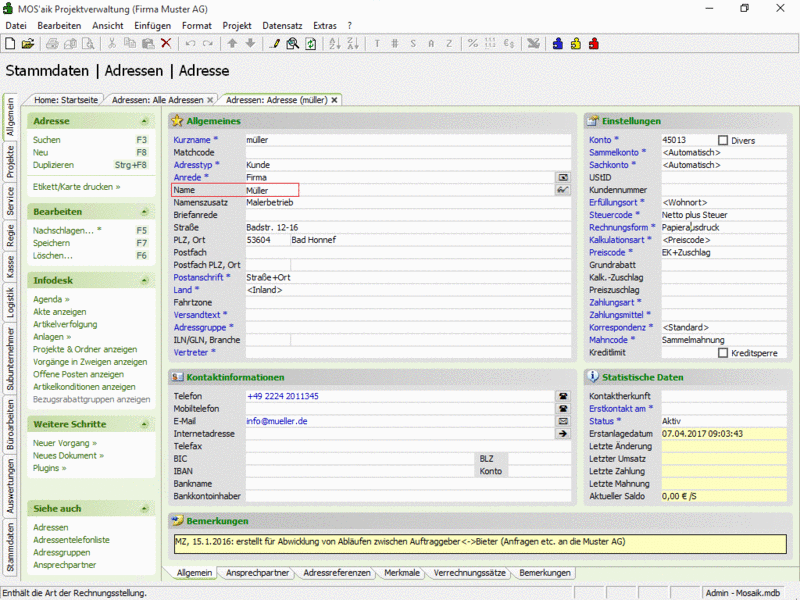
Task: Switch to the Ansprechpartner bottom tab
Action: (x=258, y=573)
